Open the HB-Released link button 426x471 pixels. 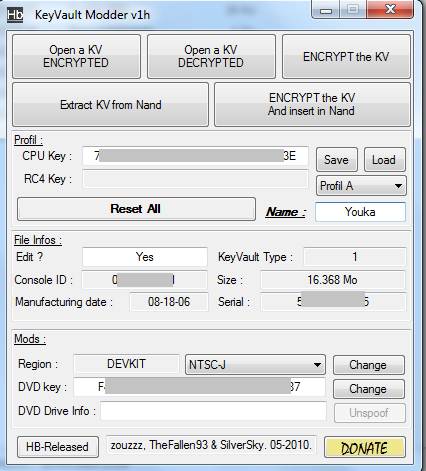tap(58, 447)
